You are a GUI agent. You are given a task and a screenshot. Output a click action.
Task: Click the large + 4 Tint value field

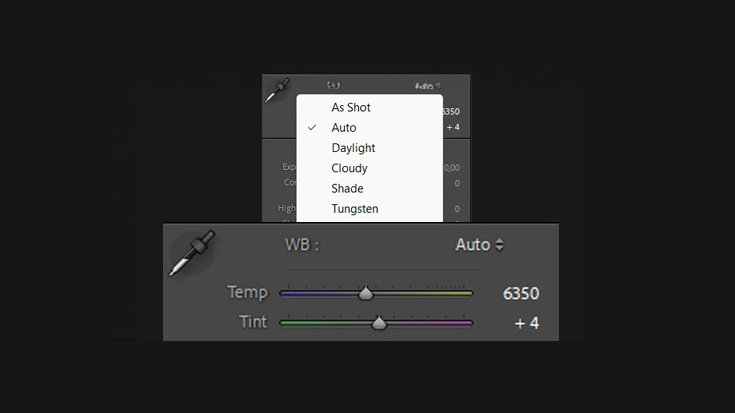526,323
